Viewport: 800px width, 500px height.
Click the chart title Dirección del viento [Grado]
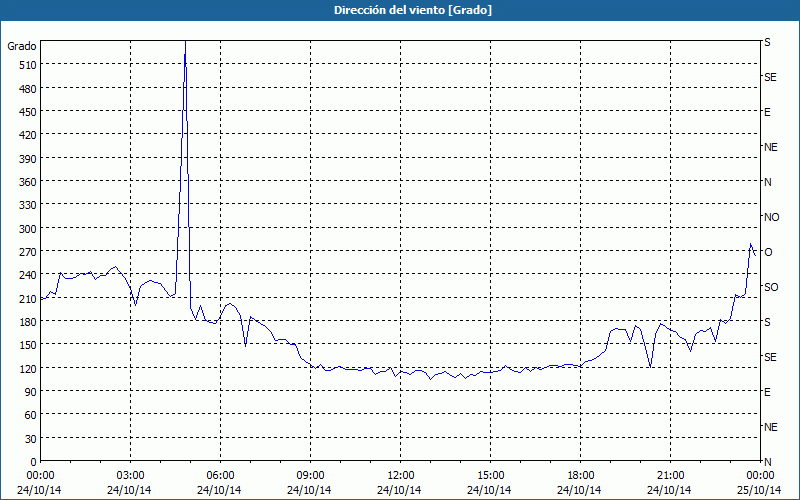click(413, 10)
